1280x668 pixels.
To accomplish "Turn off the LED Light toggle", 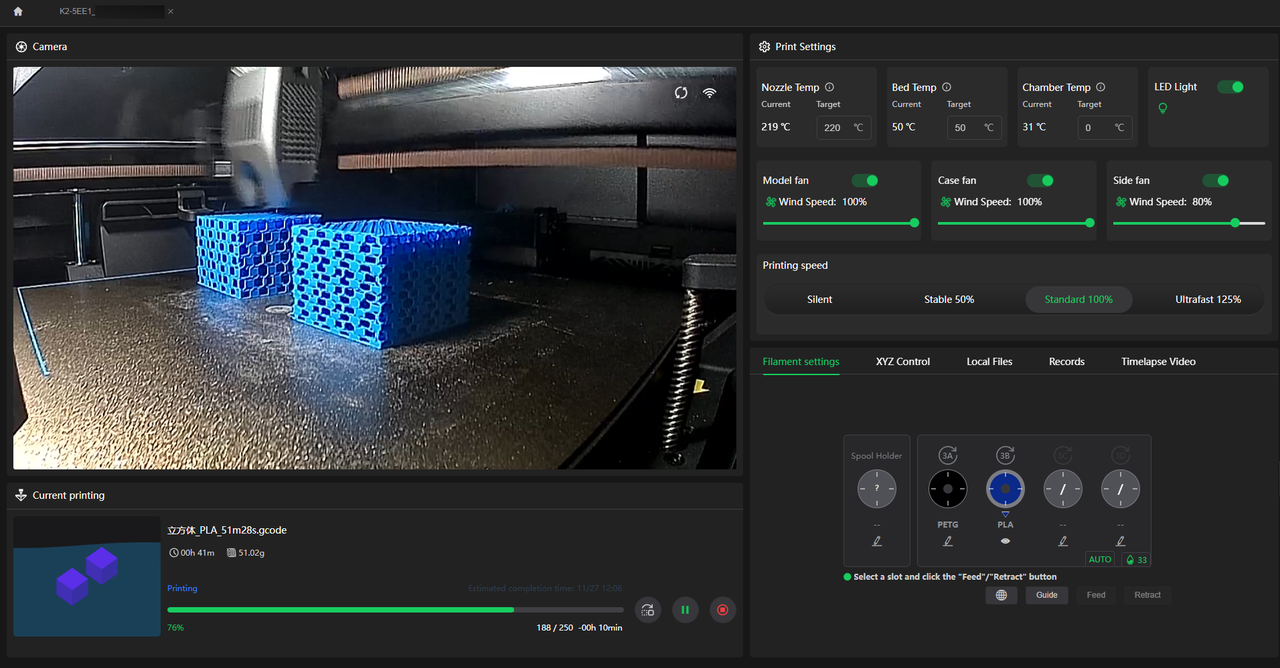I will (x=1230, y=87).
